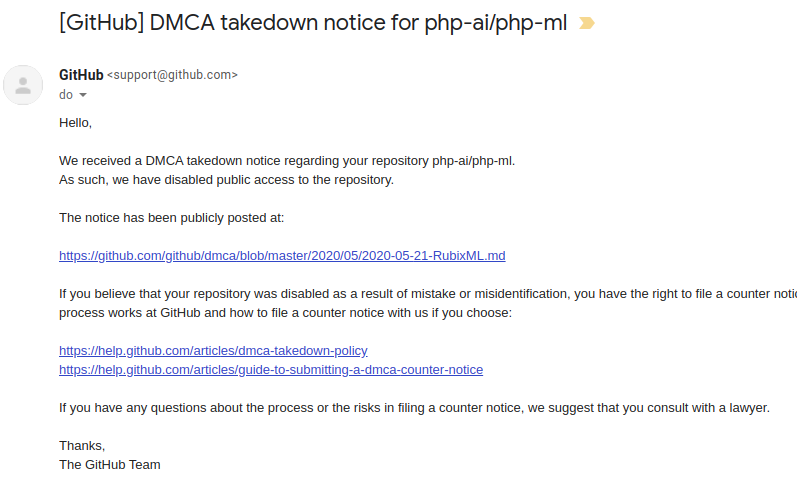
Task: Click the yellow importance marker beside subject
Action: pos(587,23)
